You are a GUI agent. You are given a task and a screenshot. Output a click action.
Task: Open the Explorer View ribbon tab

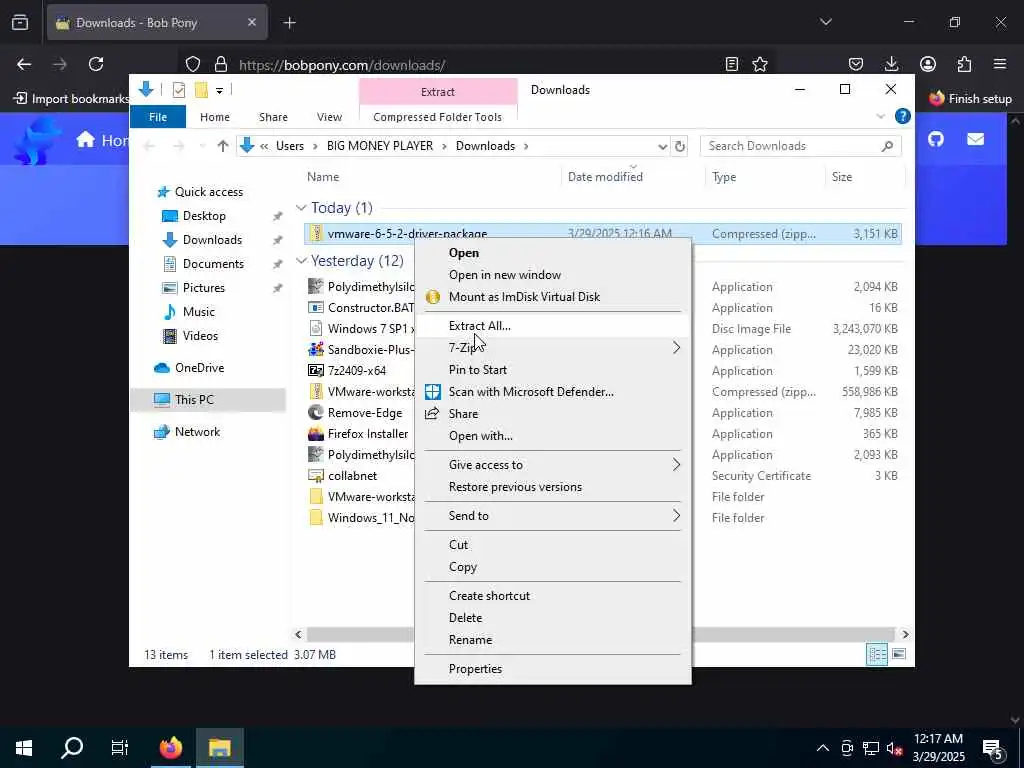click(329, 117)
